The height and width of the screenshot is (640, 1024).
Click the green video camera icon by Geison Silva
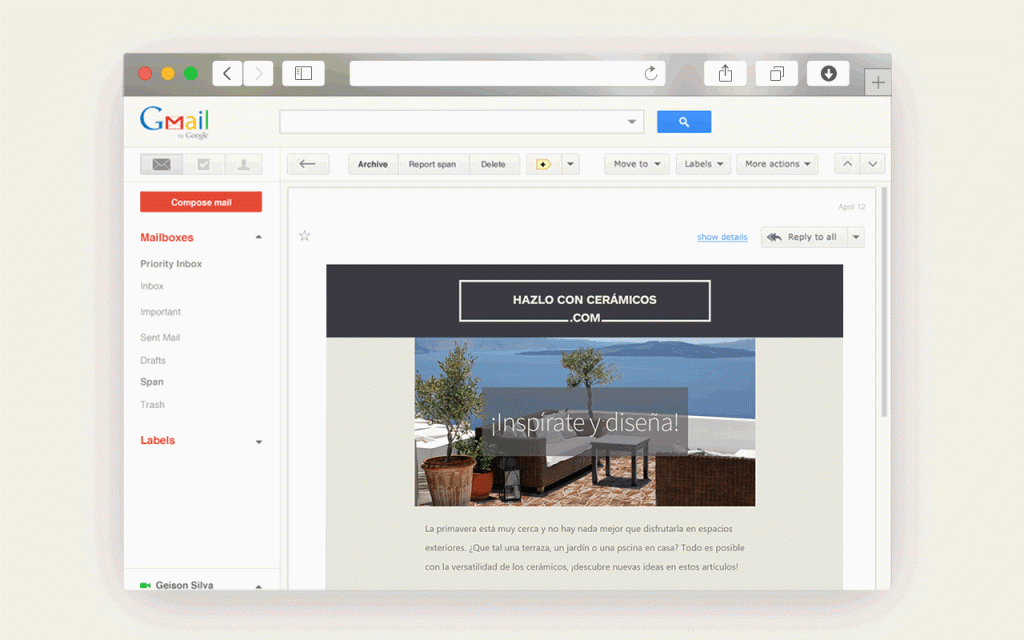(x=145, y=585)
